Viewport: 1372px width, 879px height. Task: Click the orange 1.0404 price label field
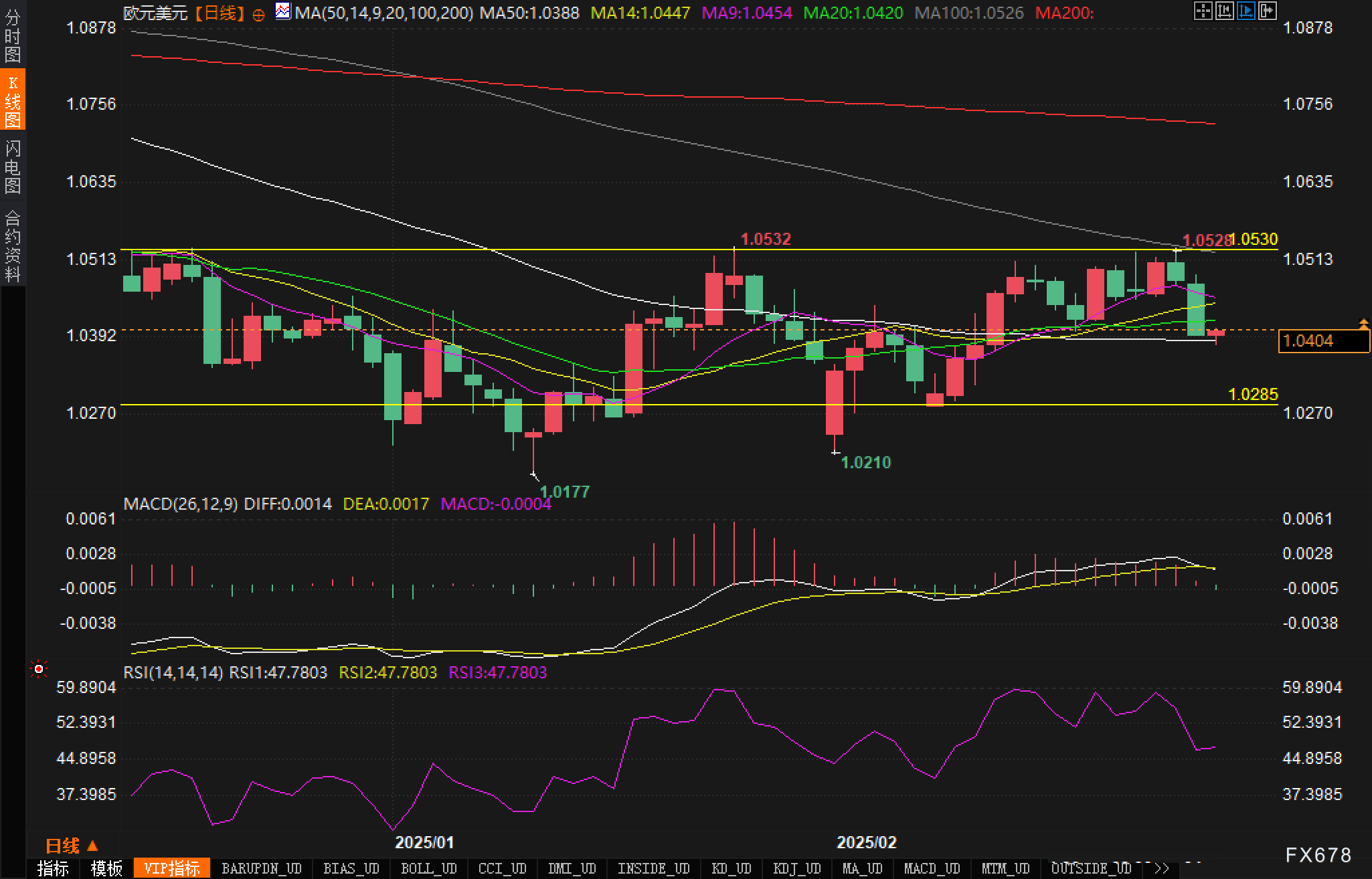(x=1322, y=341)
